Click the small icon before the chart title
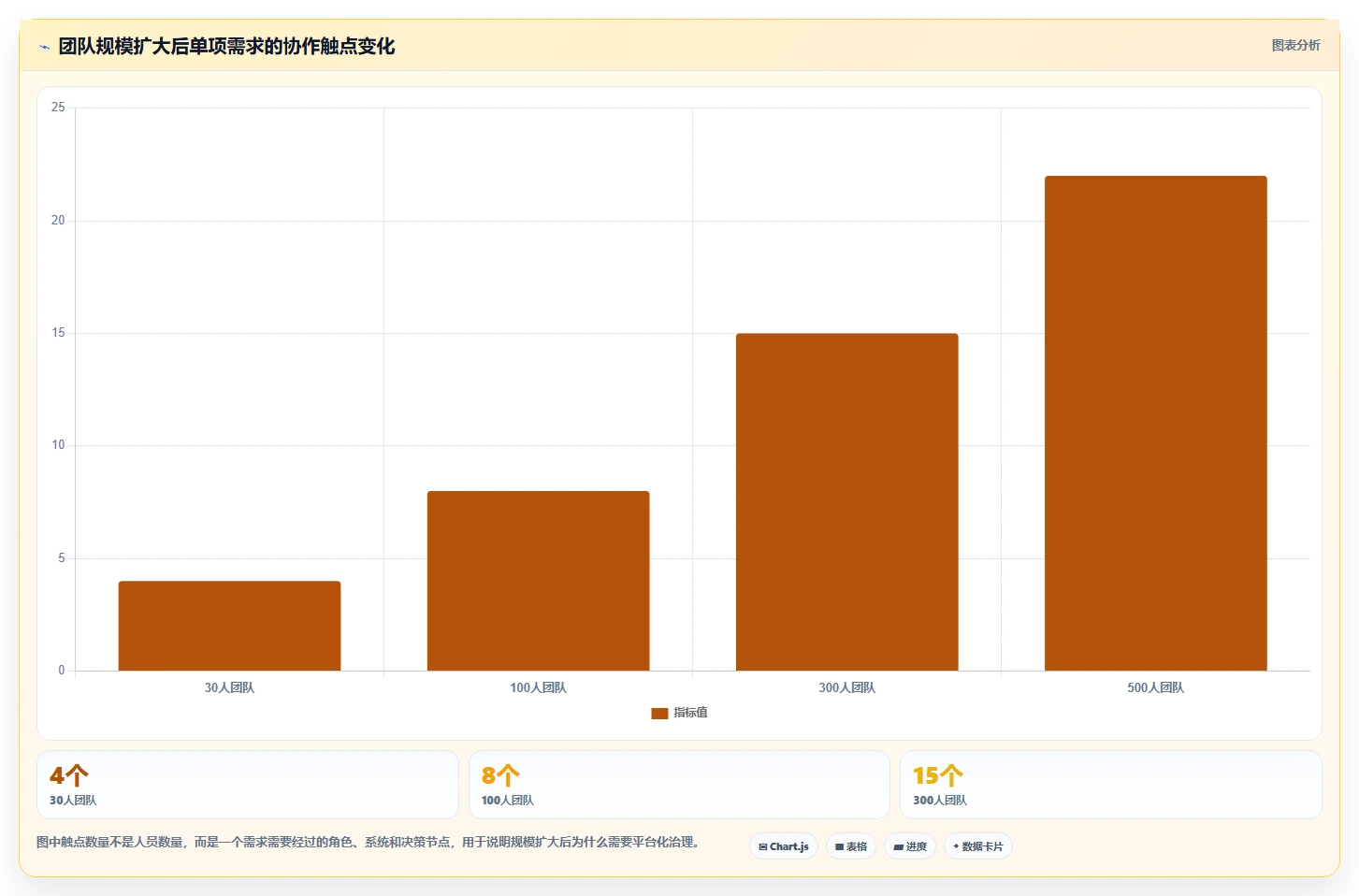Image resolution: width=1359 pixels, height=896 pixels. click(x=44, y=47)
